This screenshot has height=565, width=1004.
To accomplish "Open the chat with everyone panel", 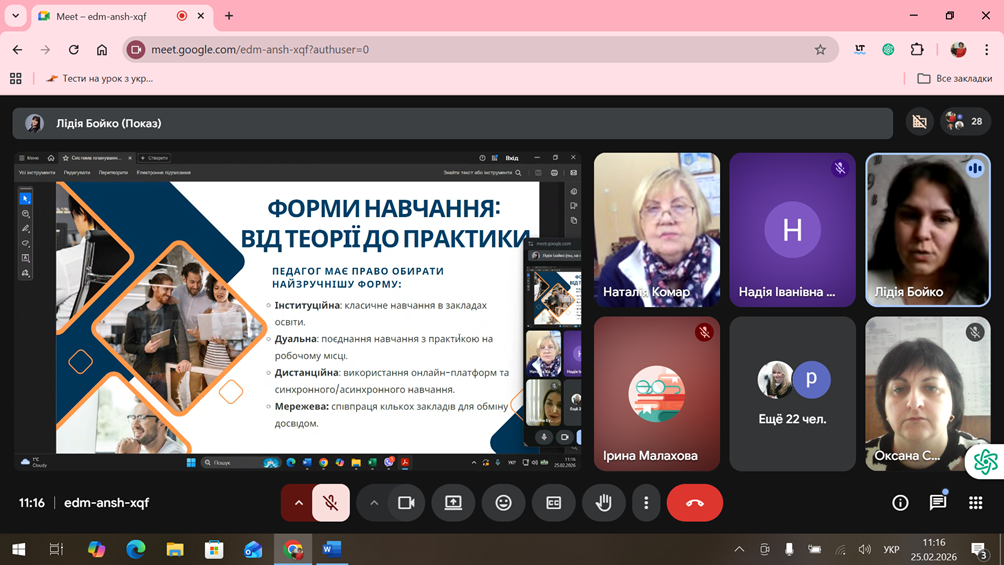I will pos(937,503).
